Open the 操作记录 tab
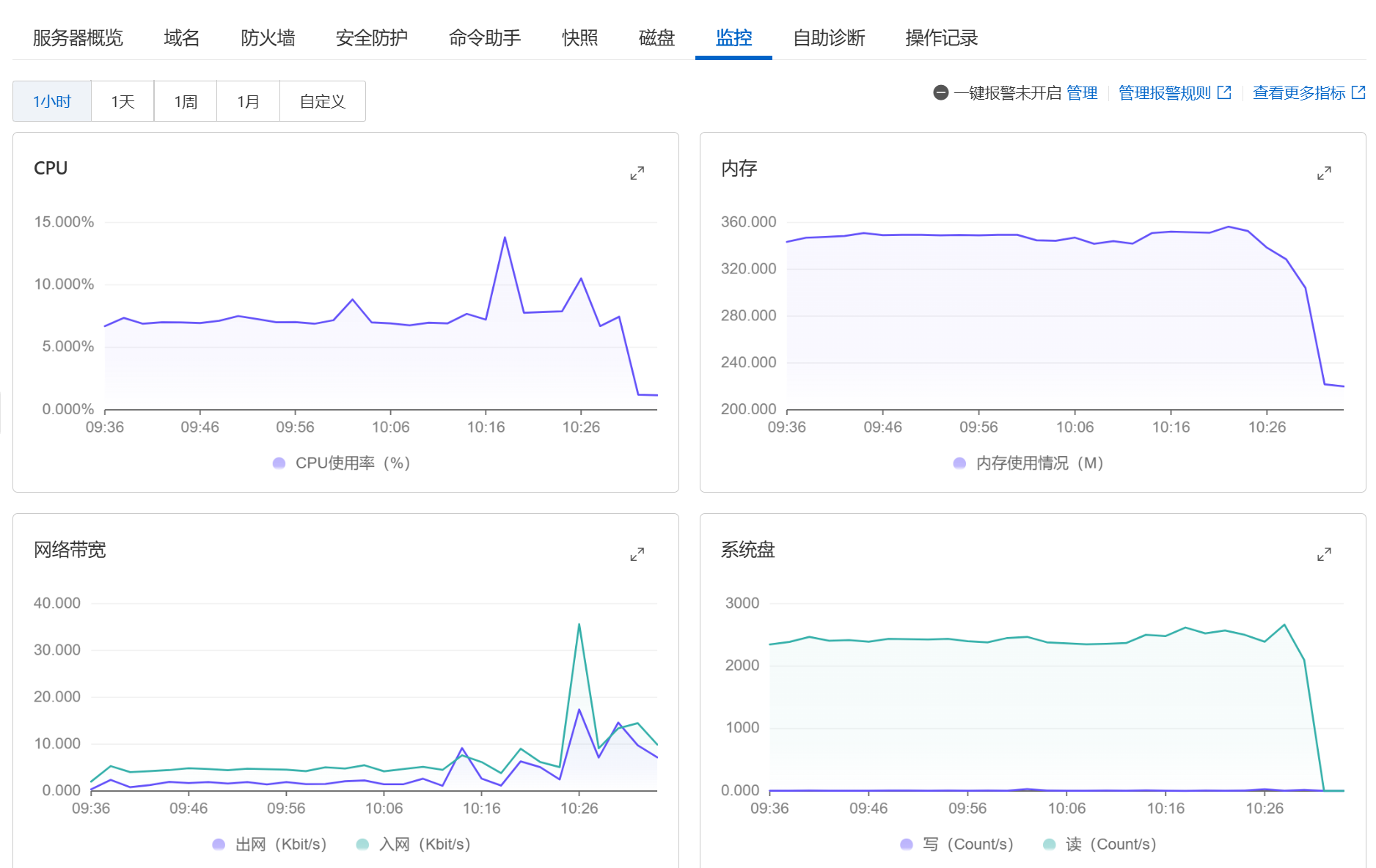This screenshot has height=868, width=1376. [x=942, y=37]
